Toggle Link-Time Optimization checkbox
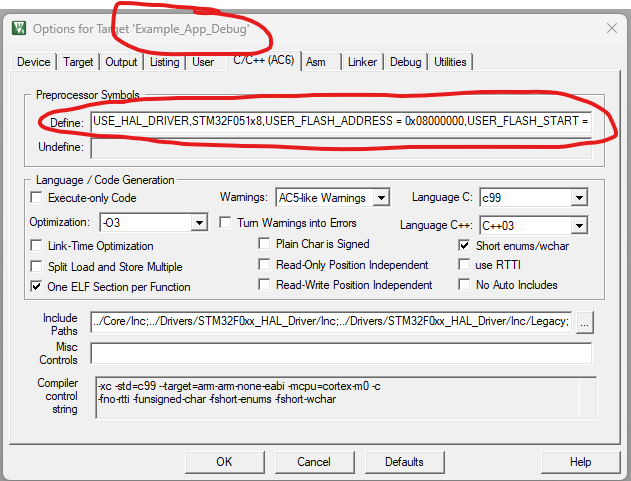The height and width of the screenshot is (481, 631). click(x=38, y=246)
